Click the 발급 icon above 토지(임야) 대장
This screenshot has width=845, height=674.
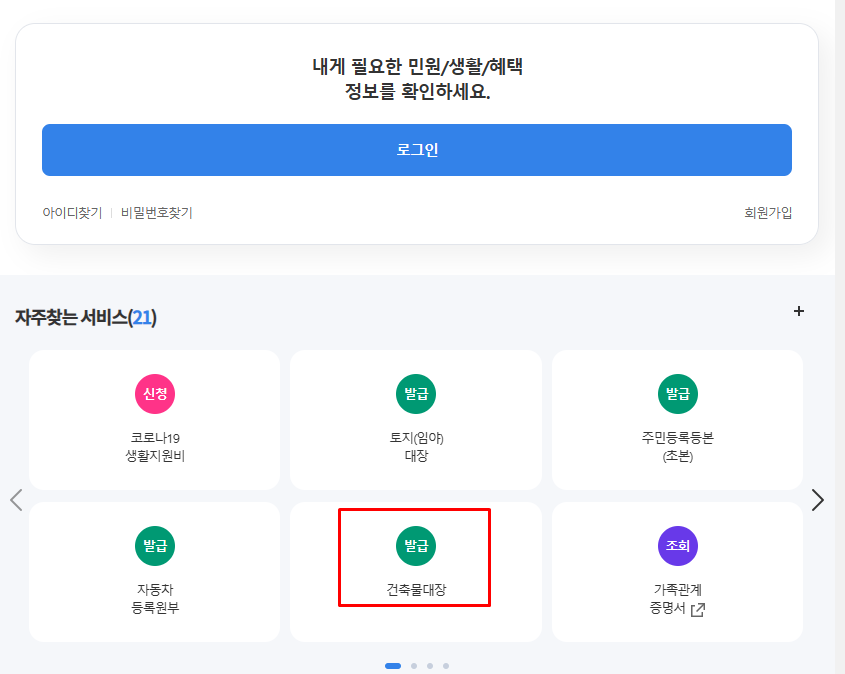pyautogui.click(x=416, y=394)
